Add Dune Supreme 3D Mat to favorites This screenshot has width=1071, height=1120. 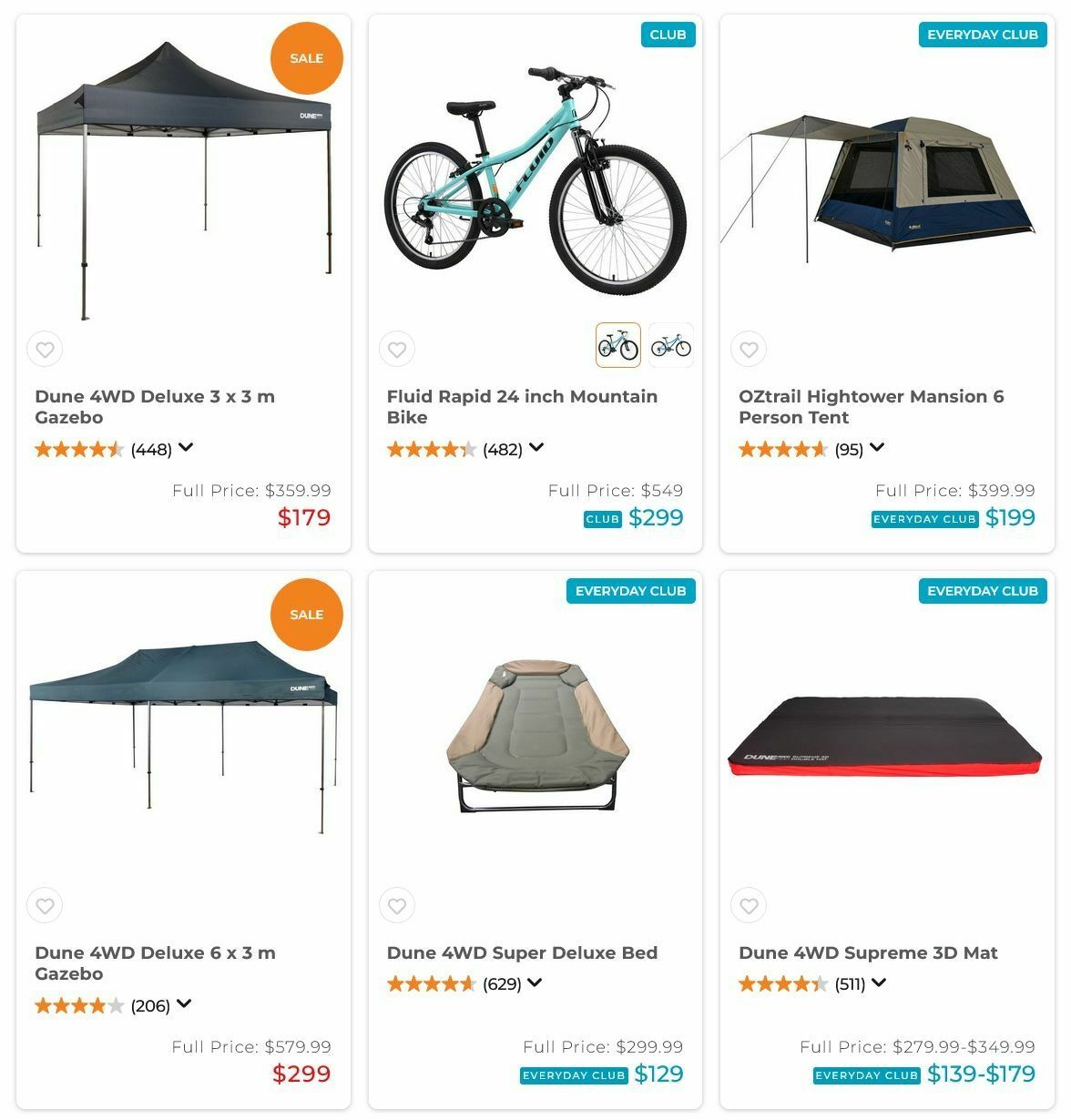tap(749, 906)
